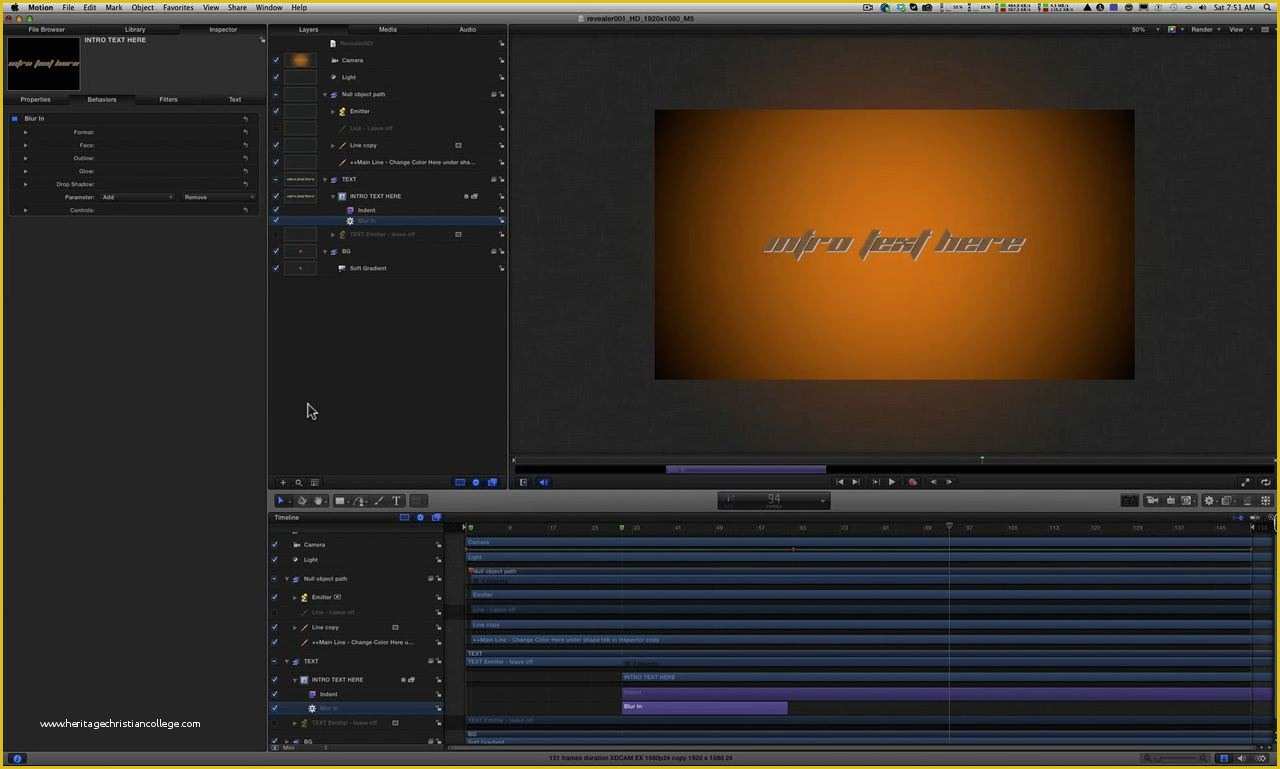
Task: Switch to the Library tab
Action: click(135, 29)
